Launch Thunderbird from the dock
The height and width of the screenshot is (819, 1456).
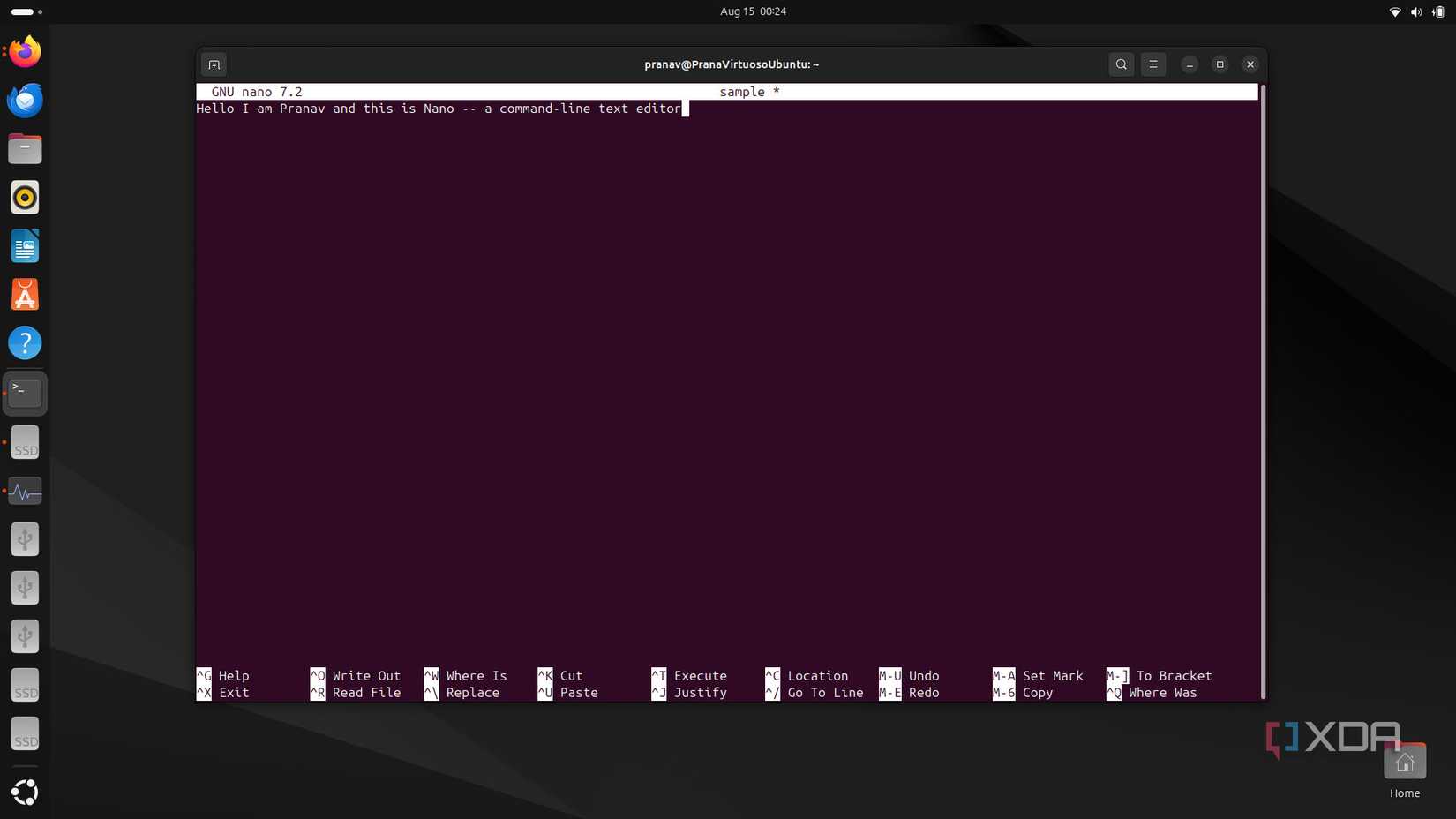click(x=24, y=100)
